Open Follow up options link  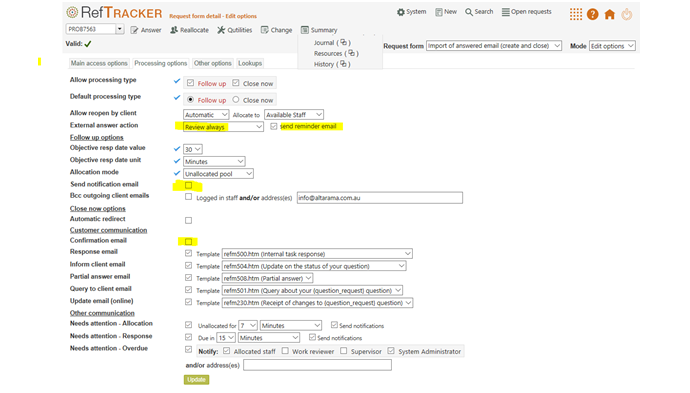pos(97,137)
